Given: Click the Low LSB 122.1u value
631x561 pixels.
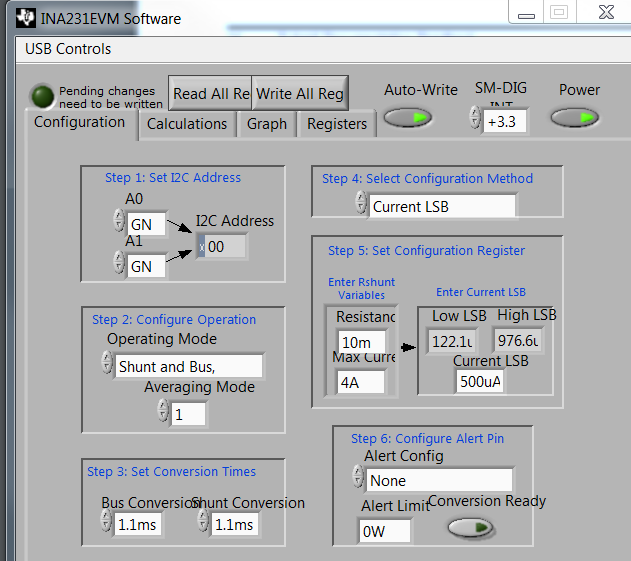Looking at the screenshot, I should tap(452, 341).
